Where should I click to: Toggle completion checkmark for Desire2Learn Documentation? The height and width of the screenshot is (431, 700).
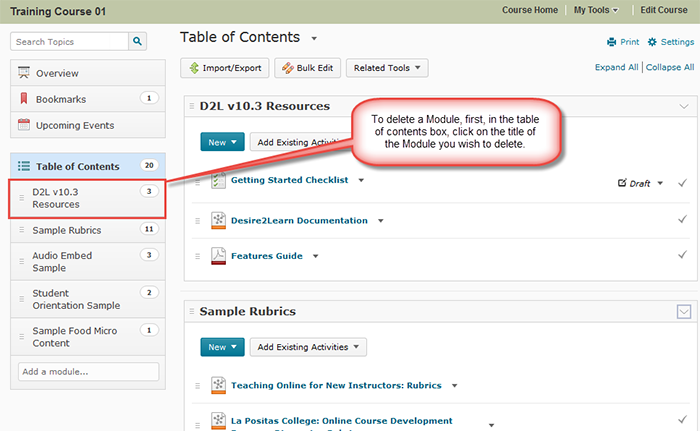point(682,220)
